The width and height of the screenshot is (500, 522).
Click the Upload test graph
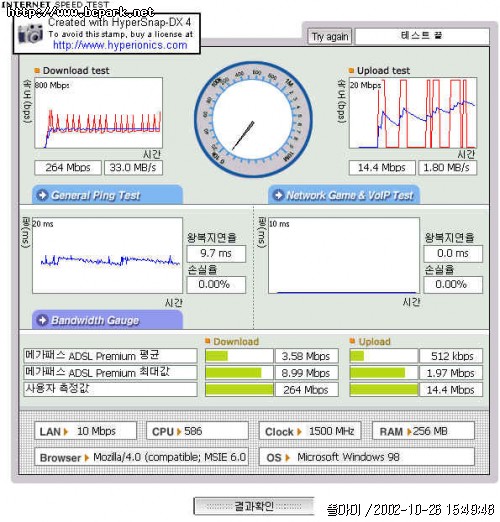point(413,113)
